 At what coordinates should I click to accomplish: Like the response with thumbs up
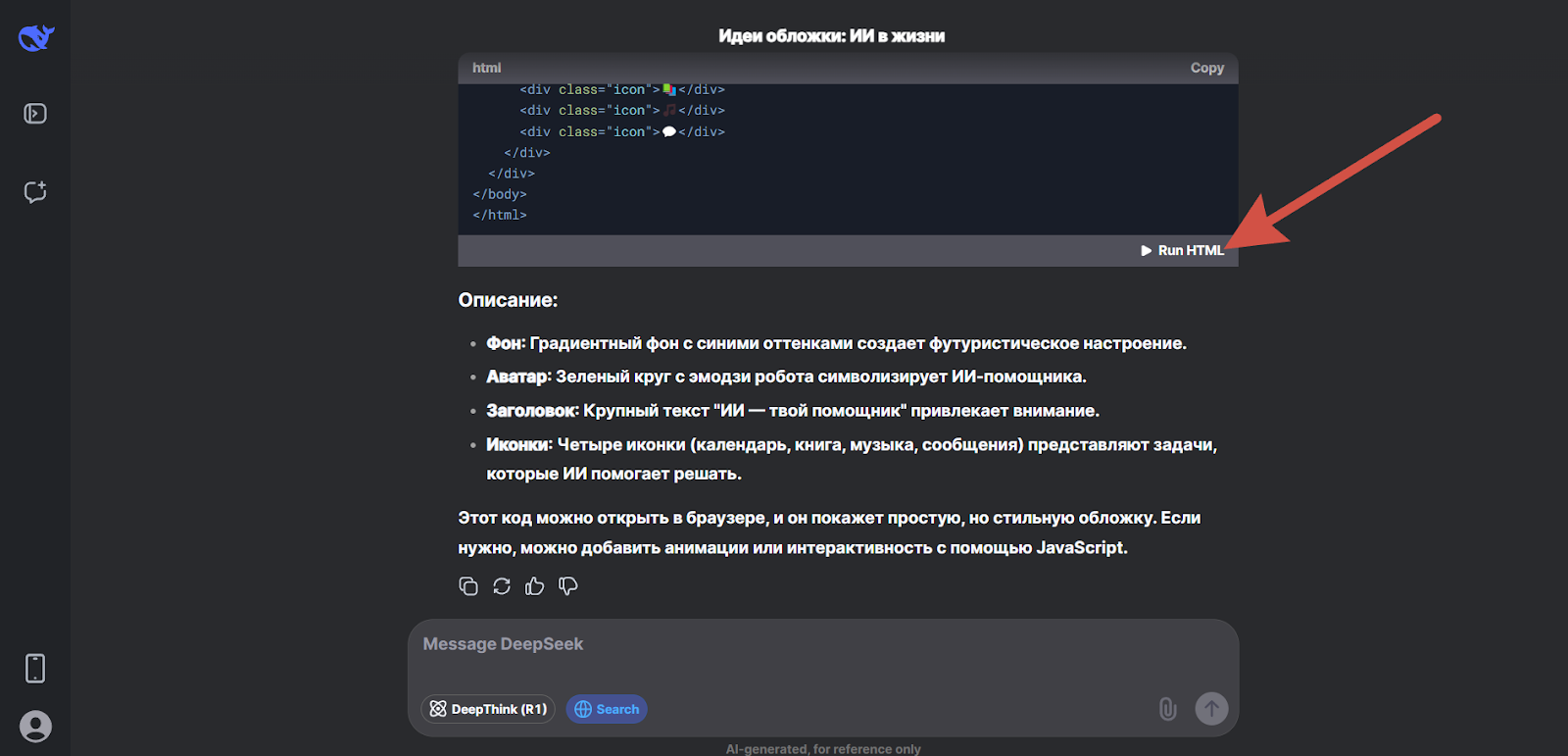(x=534, y=586)
